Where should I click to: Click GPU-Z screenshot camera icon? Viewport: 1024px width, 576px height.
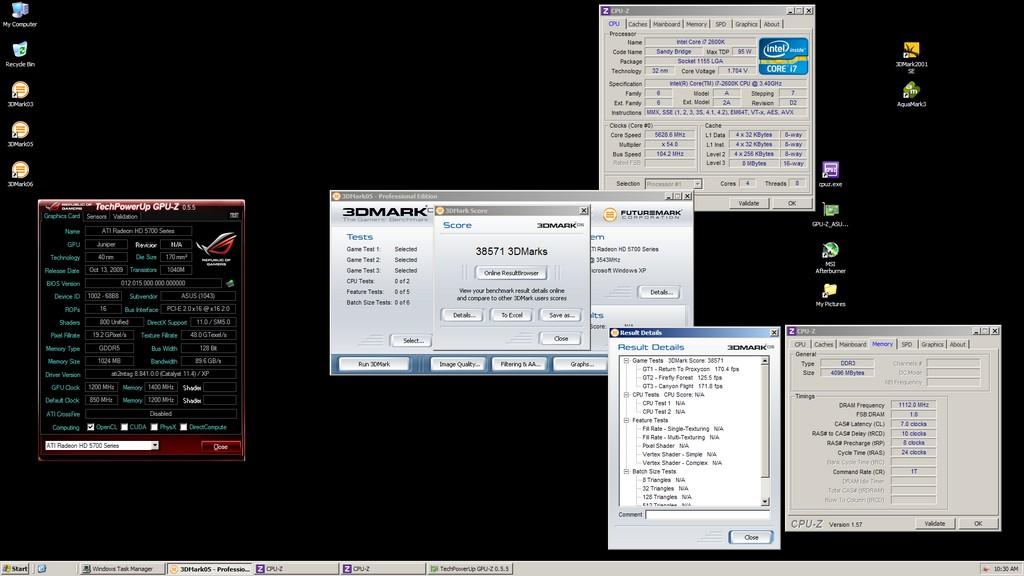pos(234,216)
